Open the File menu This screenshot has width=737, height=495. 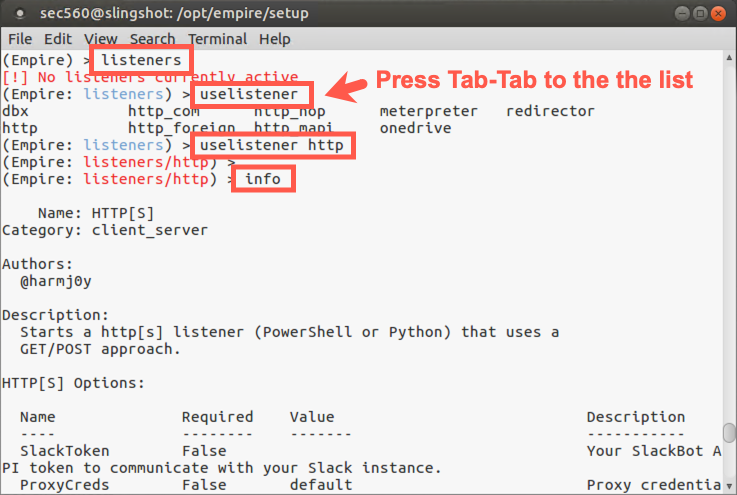[x=20, y=39]
